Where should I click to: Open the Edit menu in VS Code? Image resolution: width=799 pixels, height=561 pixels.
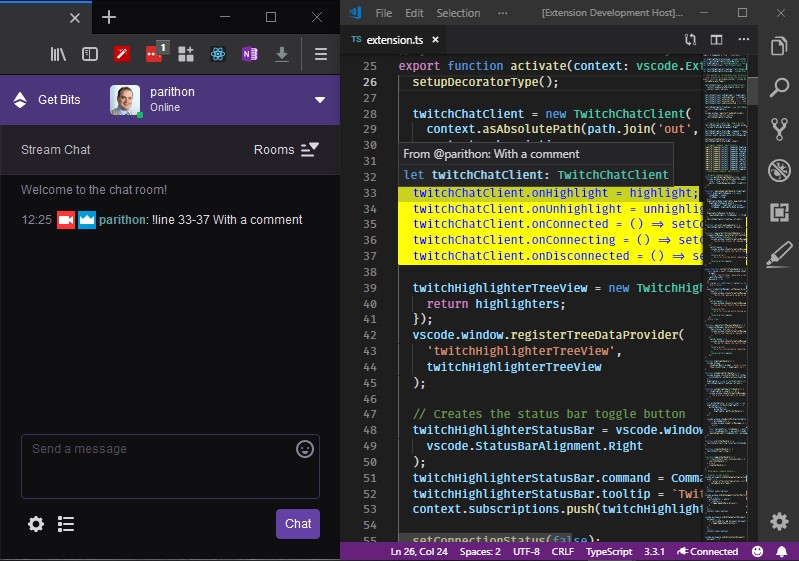pos(414,13)
